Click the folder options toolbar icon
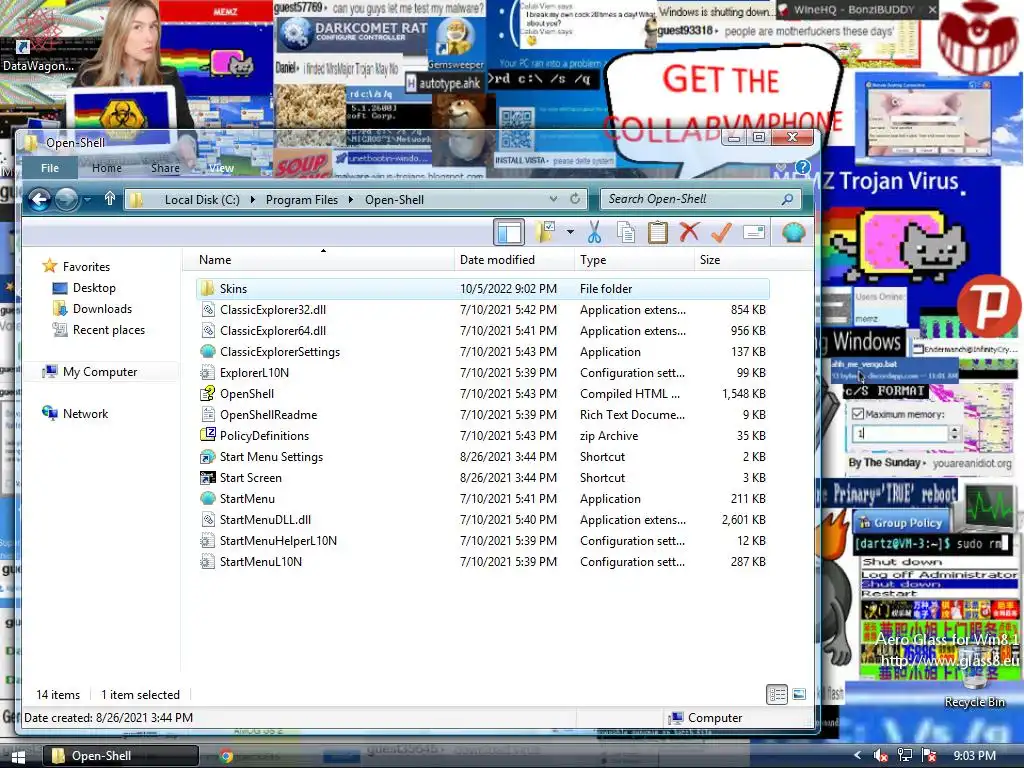 545,232
